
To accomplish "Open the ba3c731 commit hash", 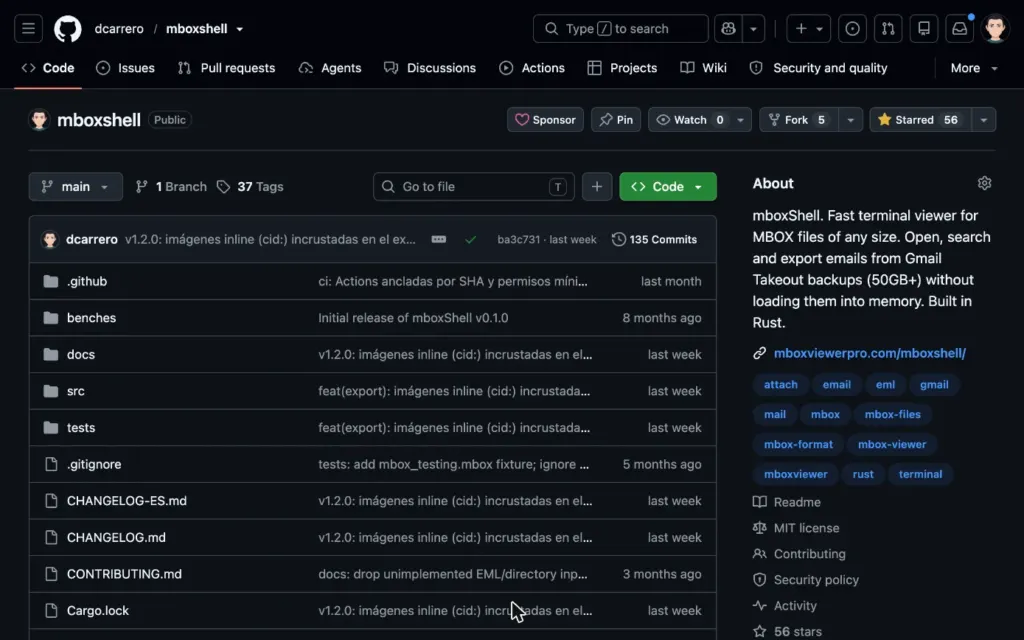I will (519, 240).
